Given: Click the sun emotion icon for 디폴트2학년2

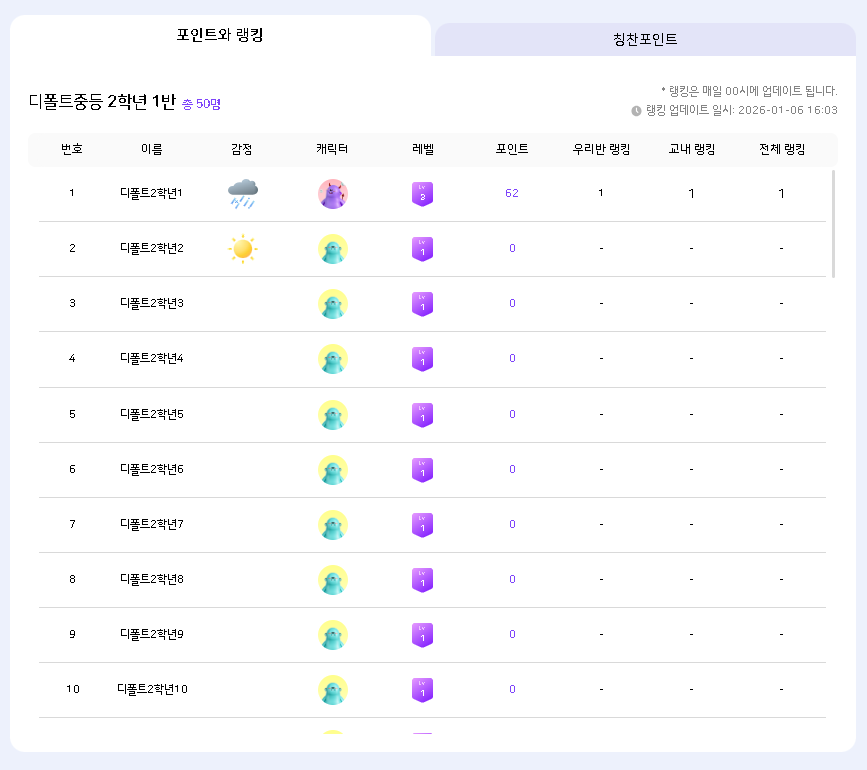Looking at the screenshot, I should pyautogui.click(x=242, y=248).
